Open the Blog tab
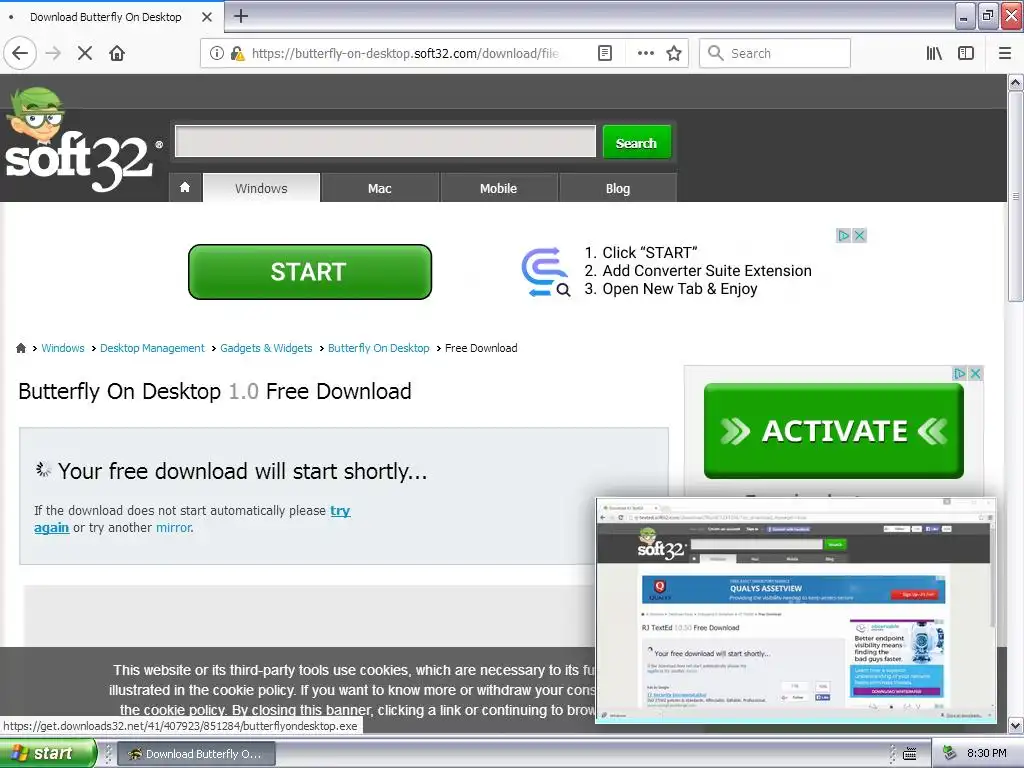 [617, 188]
